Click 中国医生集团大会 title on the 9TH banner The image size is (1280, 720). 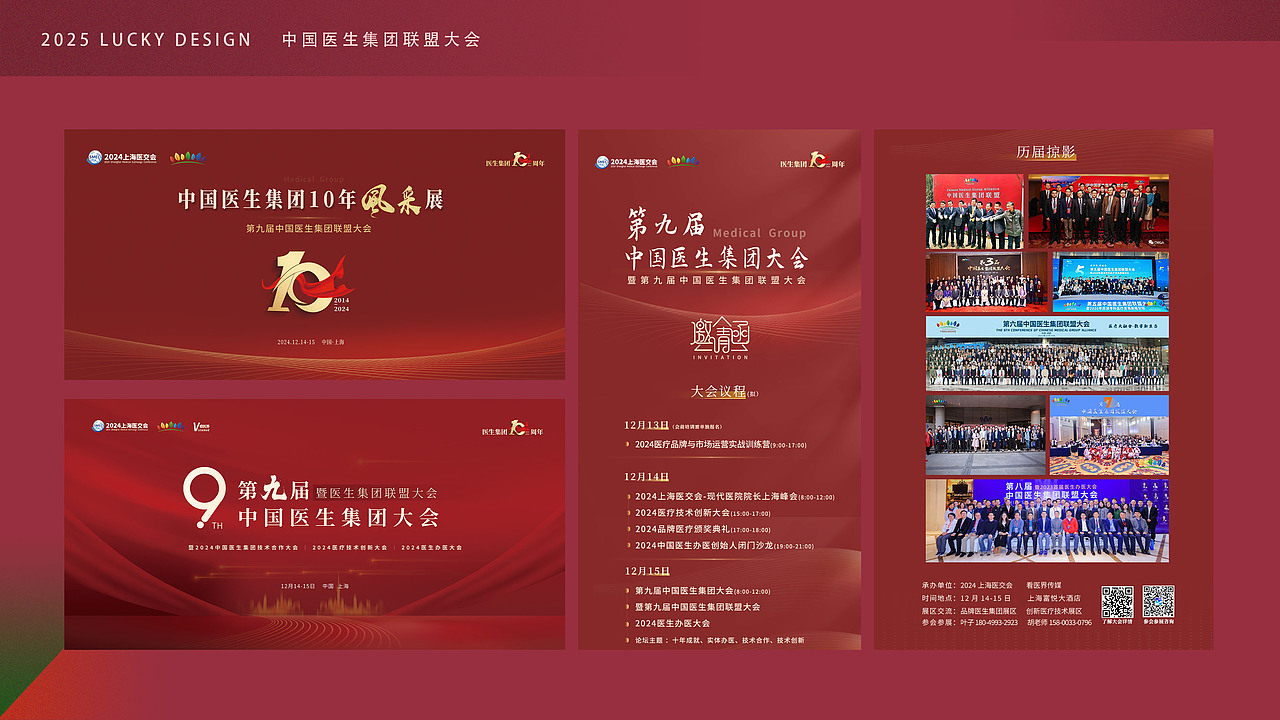tap(339, 517)
